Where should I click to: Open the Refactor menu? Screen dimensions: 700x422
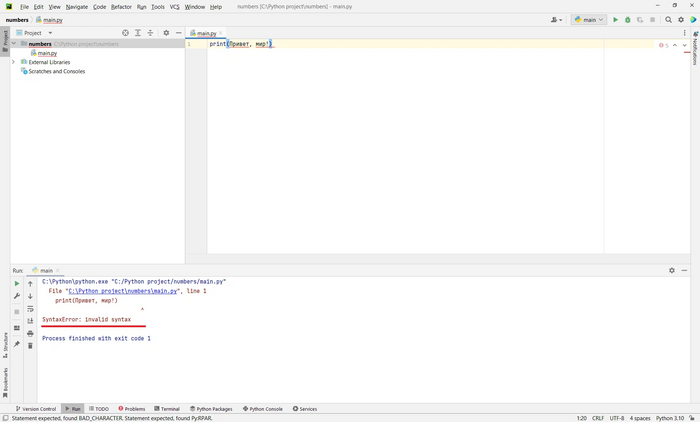(x=121, y=6)
